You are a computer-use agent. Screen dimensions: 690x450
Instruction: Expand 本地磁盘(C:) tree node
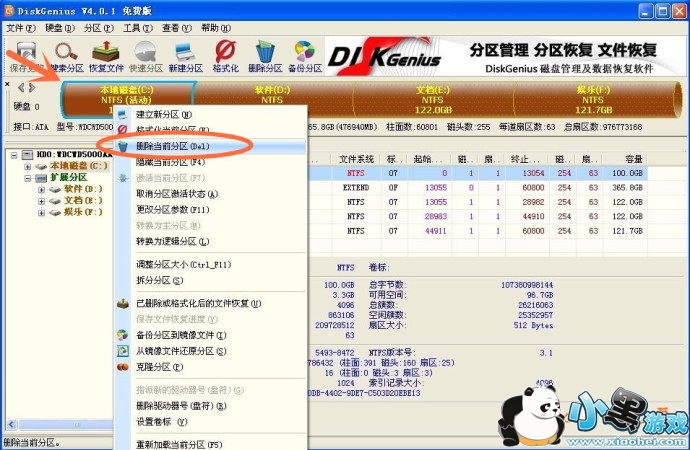pyautogui.click(x=28, y=166)
